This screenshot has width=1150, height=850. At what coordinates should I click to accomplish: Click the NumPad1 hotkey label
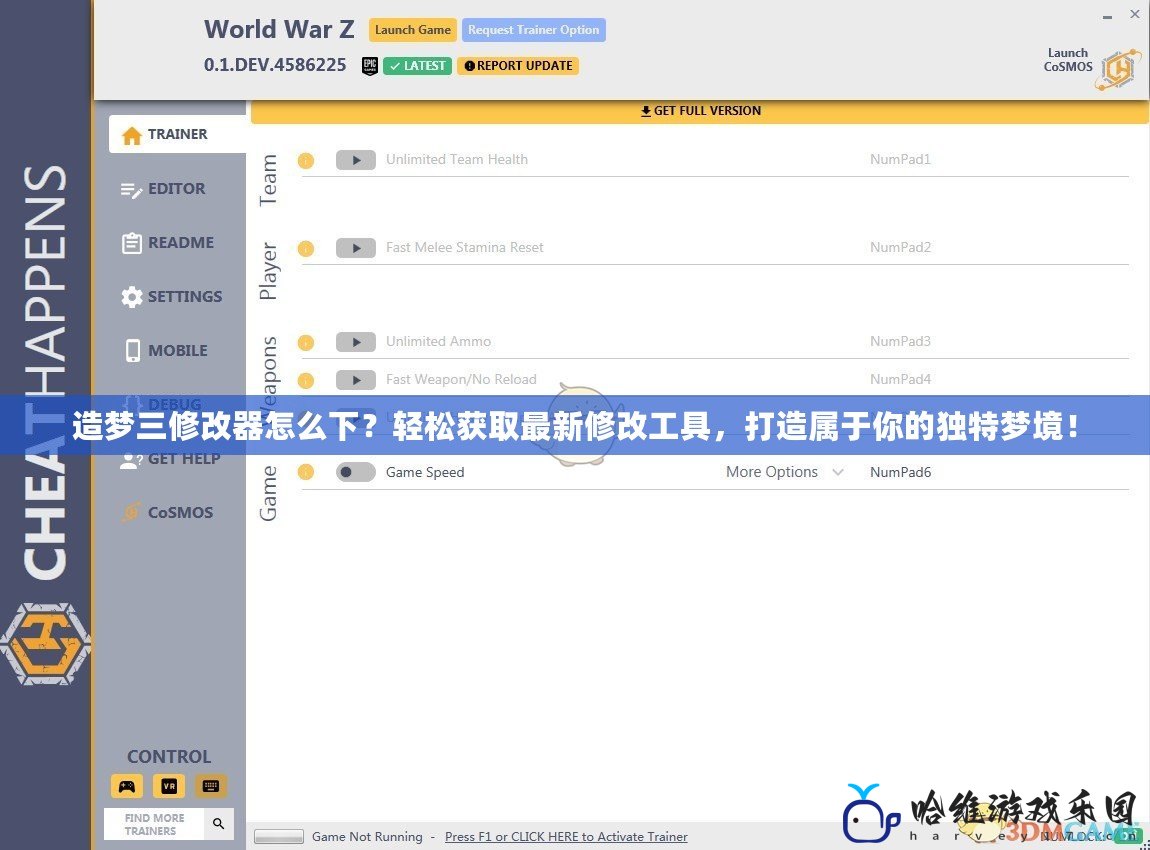[x=900, y=160]
